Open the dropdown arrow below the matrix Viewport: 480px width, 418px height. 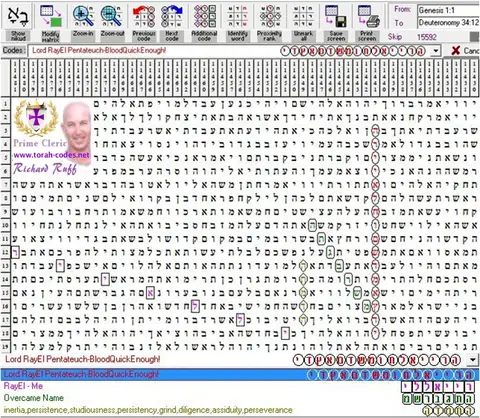pos(472,360)
